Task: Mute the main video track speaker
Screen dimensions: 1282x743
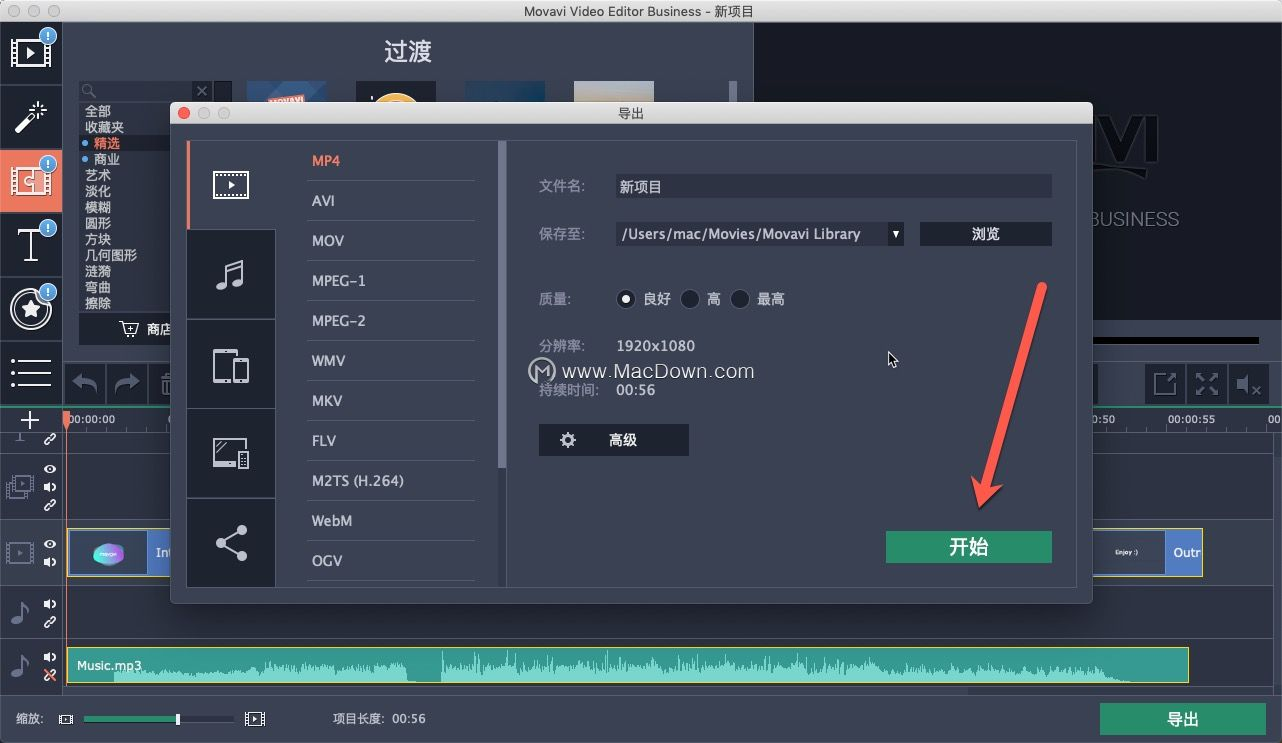Action: point(50,562)
